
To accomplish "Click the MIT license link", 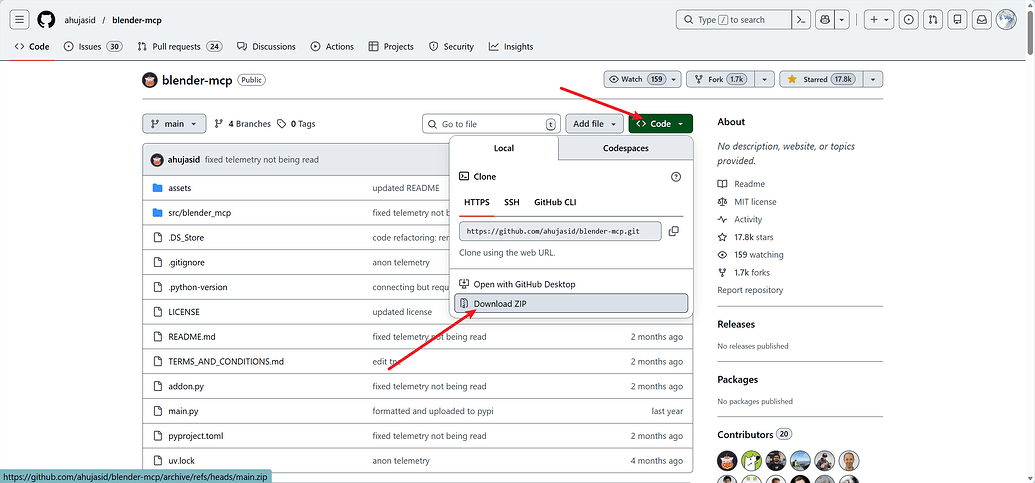I will coord(755,202).
